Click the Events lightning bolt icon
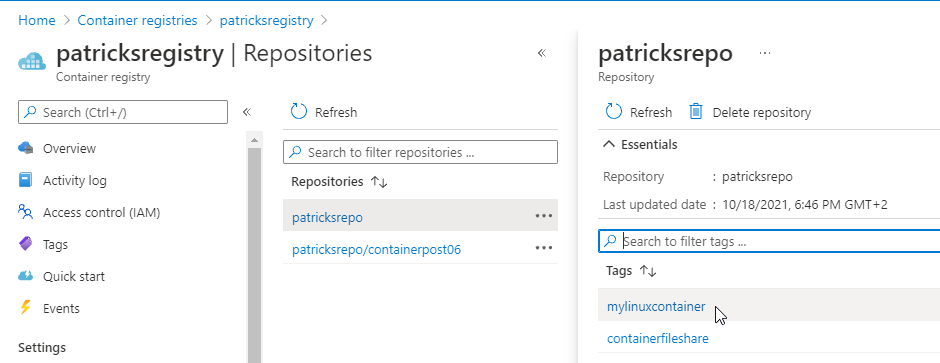 (25, 308)
